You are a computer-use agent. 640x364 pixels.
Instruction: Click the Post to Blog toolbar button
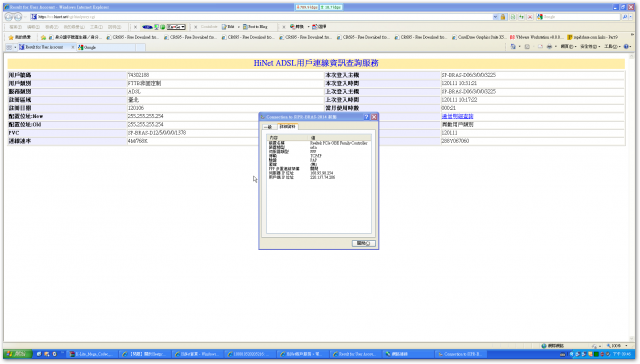coord(256,27)
